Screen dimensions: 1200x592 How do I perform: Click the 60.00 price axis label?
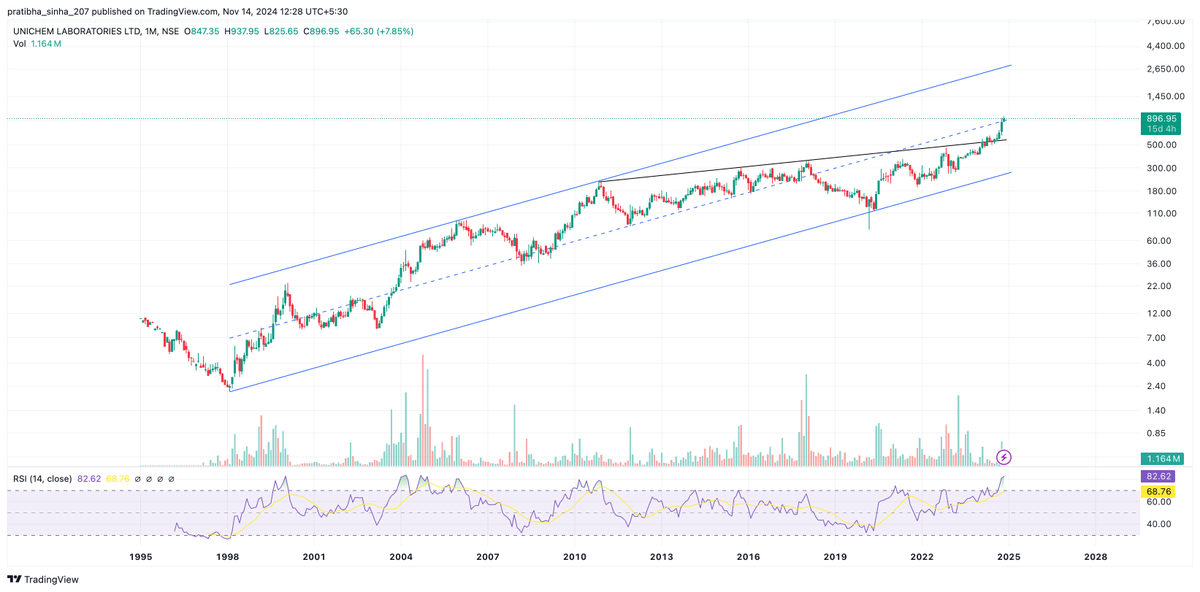click(1159, 241)
